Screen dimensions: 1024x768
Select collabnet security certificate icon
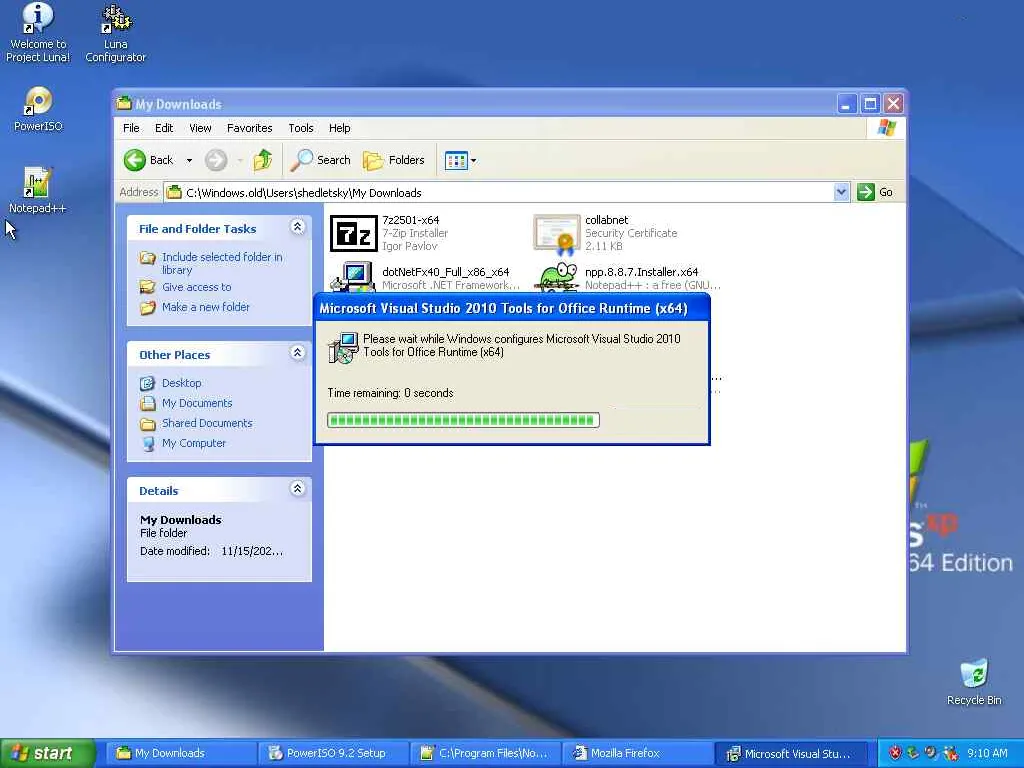point(556,234)
